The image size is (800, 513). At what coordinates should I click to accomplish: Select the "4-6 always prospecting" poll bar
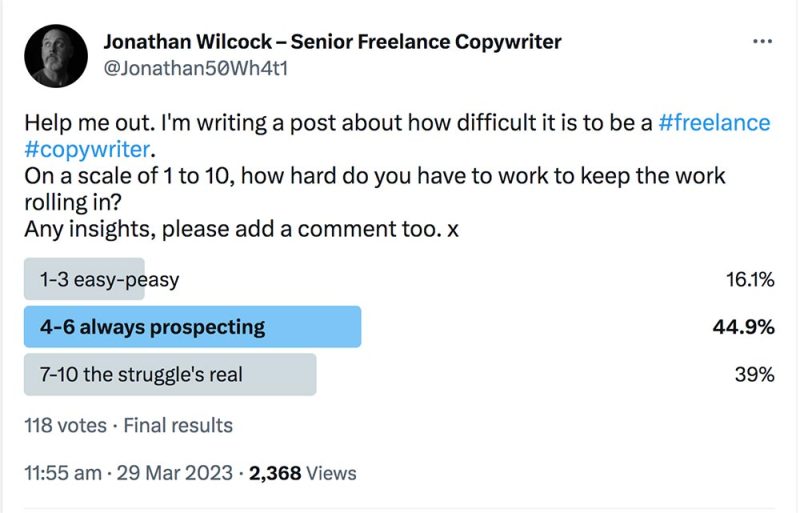coord(192,327)
